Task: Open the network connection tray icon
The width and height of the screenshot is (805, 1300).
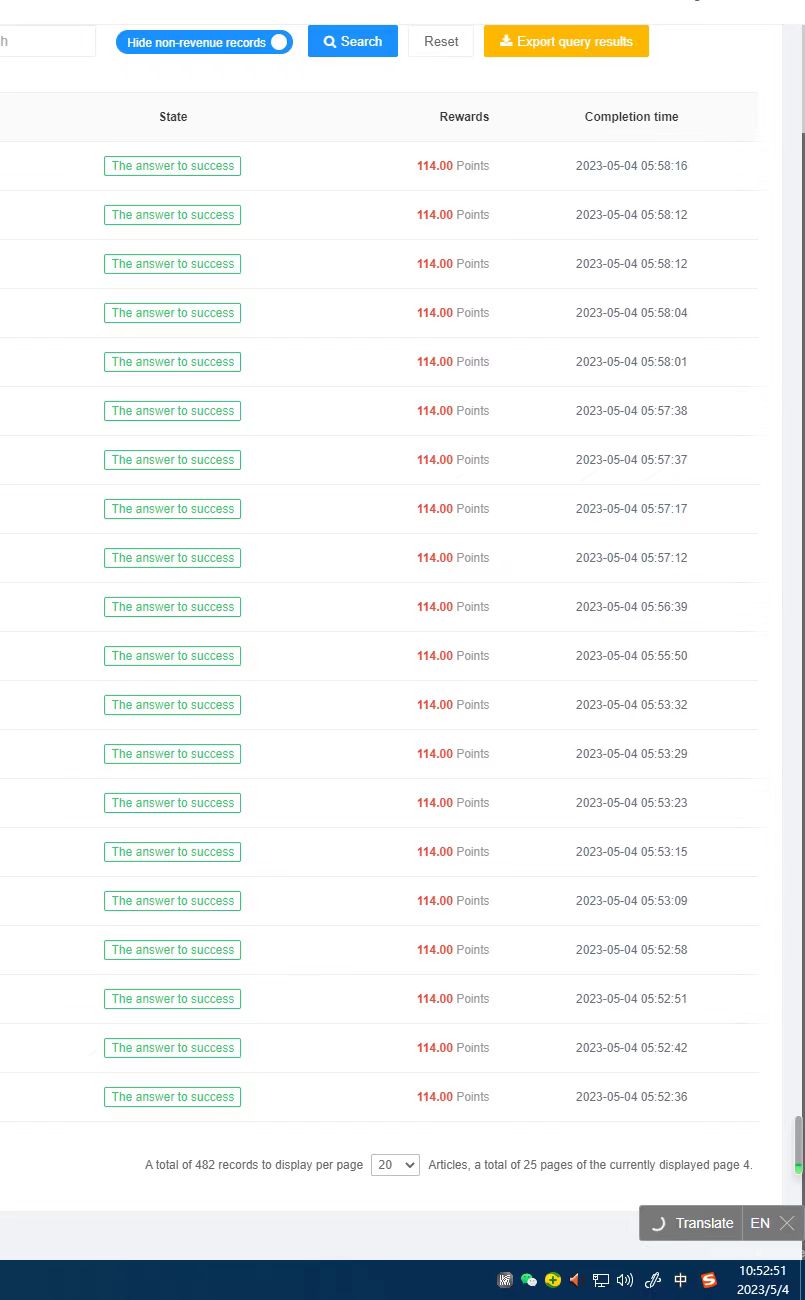Action: pyautogui.click(x=600, y=1280)
